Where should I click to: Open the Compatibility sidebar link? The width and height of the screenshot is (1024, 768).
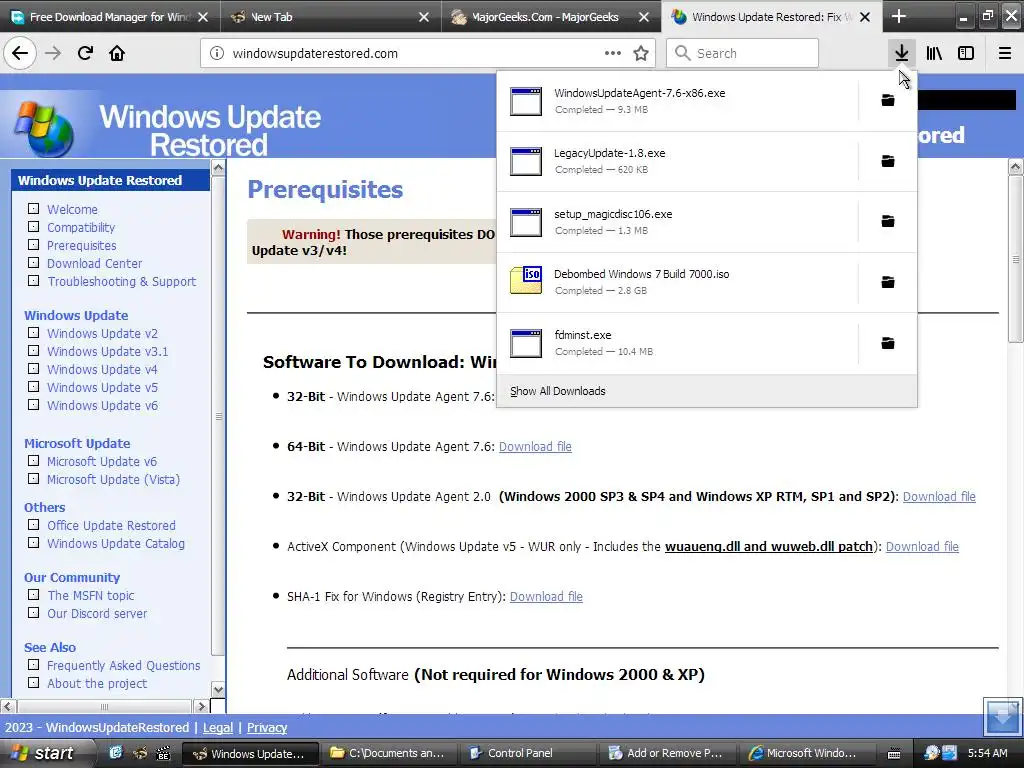(81, 227)
